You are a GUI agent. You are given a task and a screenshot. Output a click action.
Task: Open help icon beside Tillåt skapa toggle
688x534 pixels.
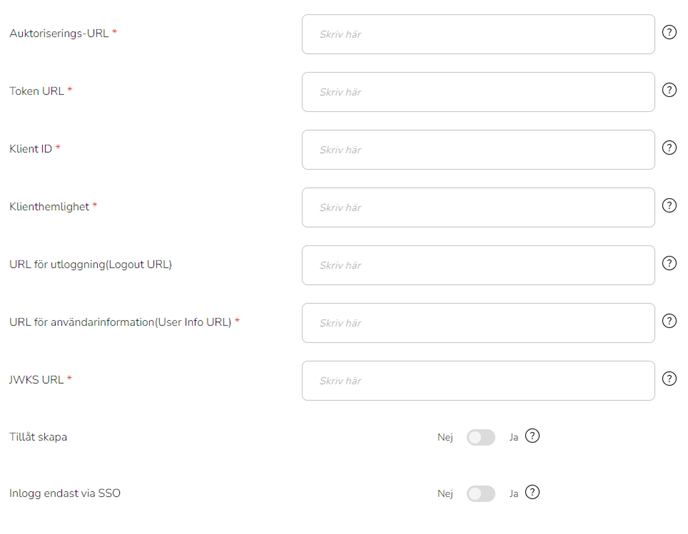[x=532, y=436]
